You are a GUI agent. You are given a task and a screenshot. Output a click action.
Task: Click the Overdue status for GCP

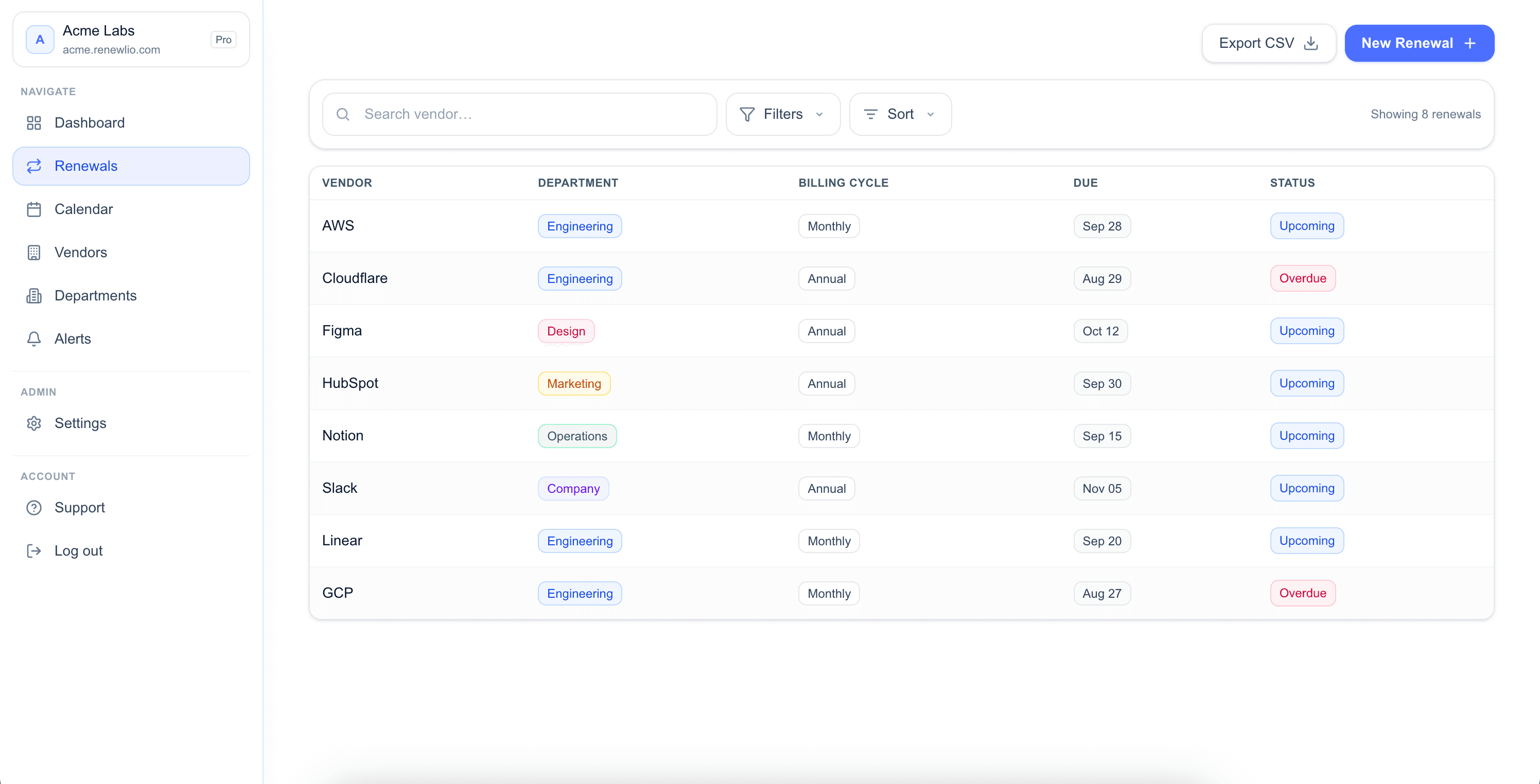[x=1303, y=593]
